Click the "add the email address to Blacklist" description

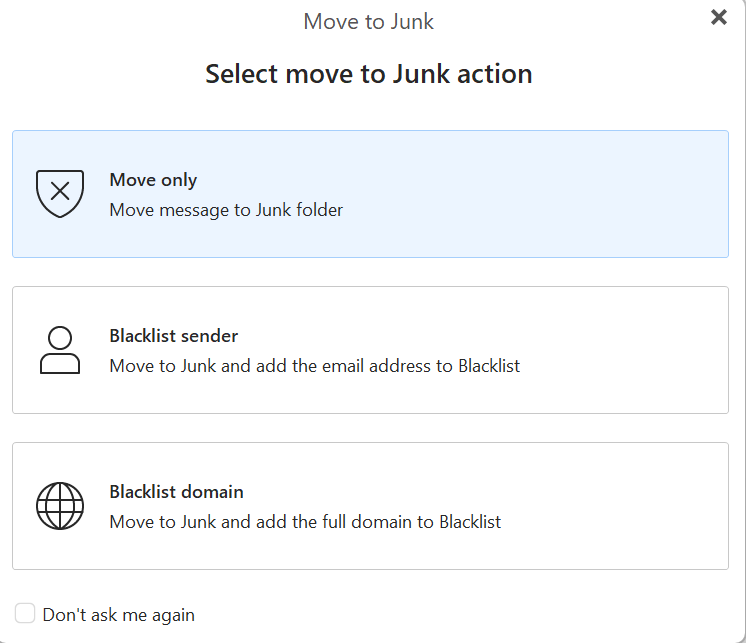tap(314, 366)
